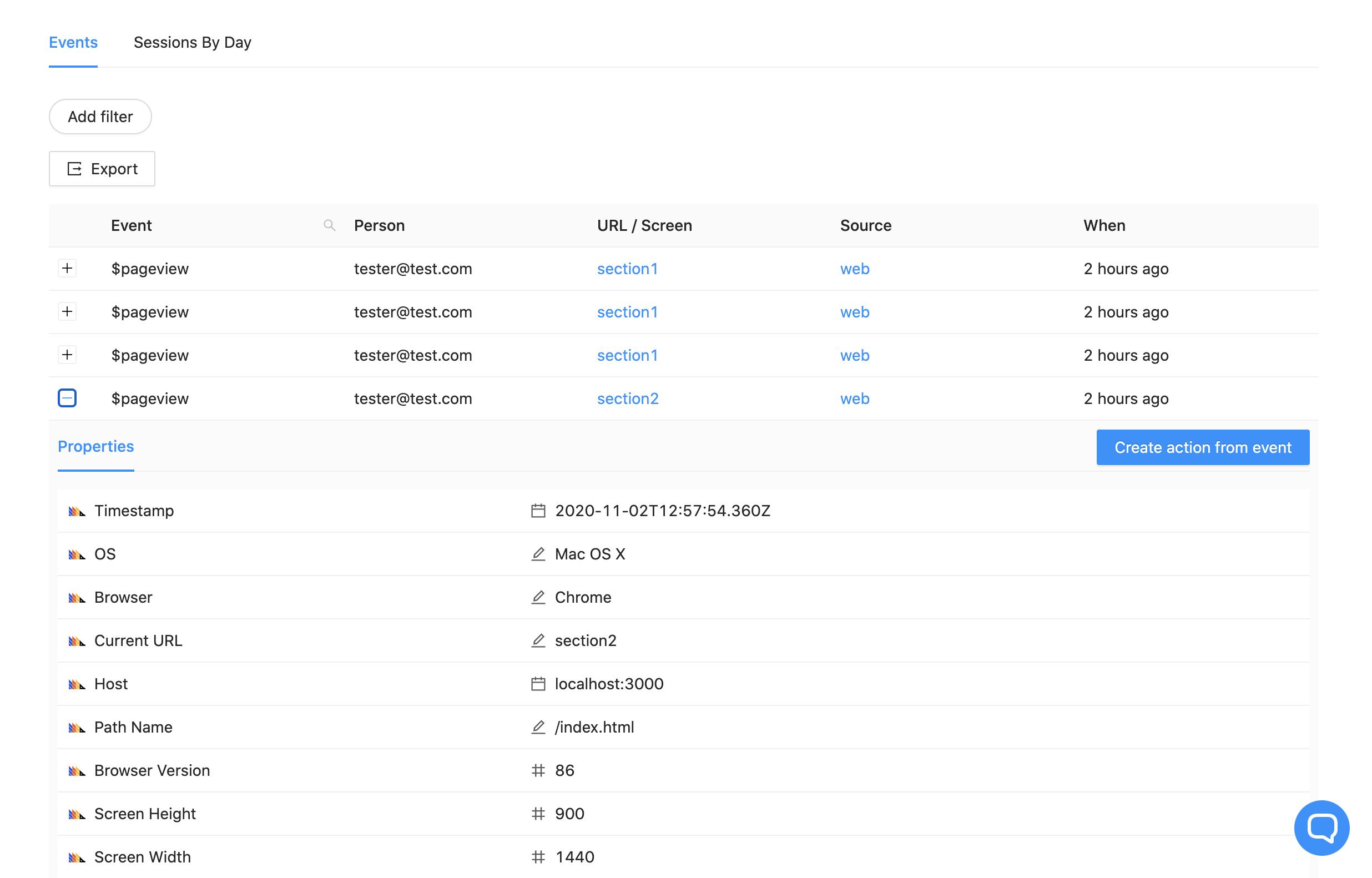Viewport: 1372px width, 878px height.
Task: Click the Add filter button
Action: point(100,117)
